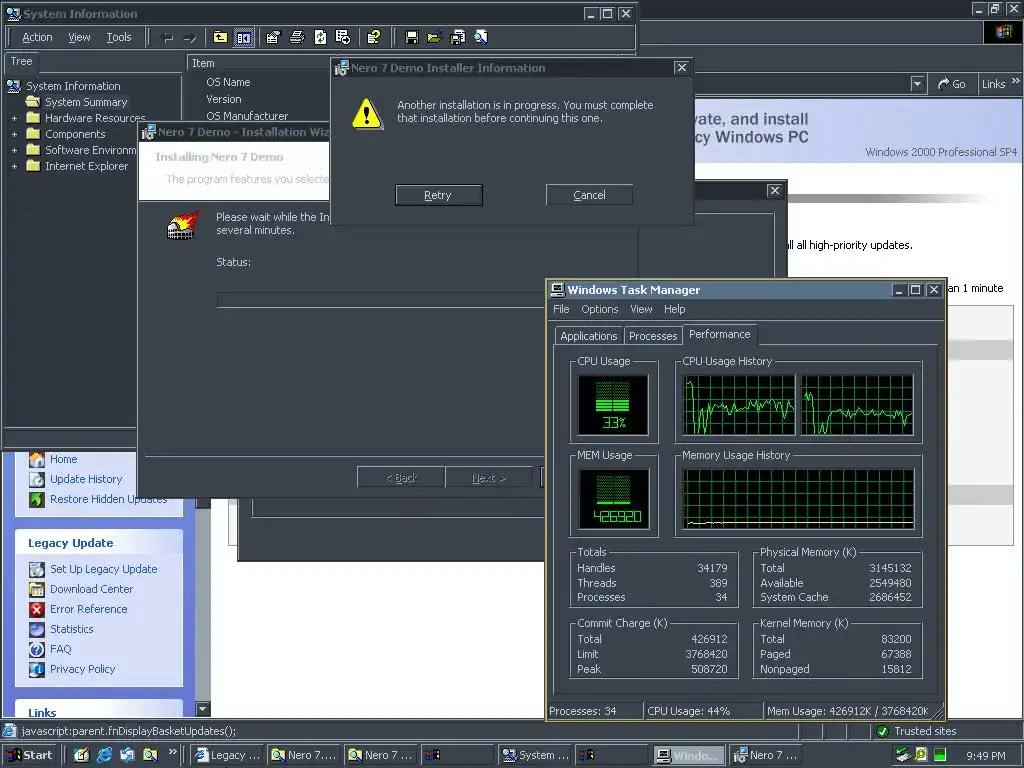Click the Restore Hidden Updates icon
This screenshot has height=768, width=1024.
coord(37,499)
